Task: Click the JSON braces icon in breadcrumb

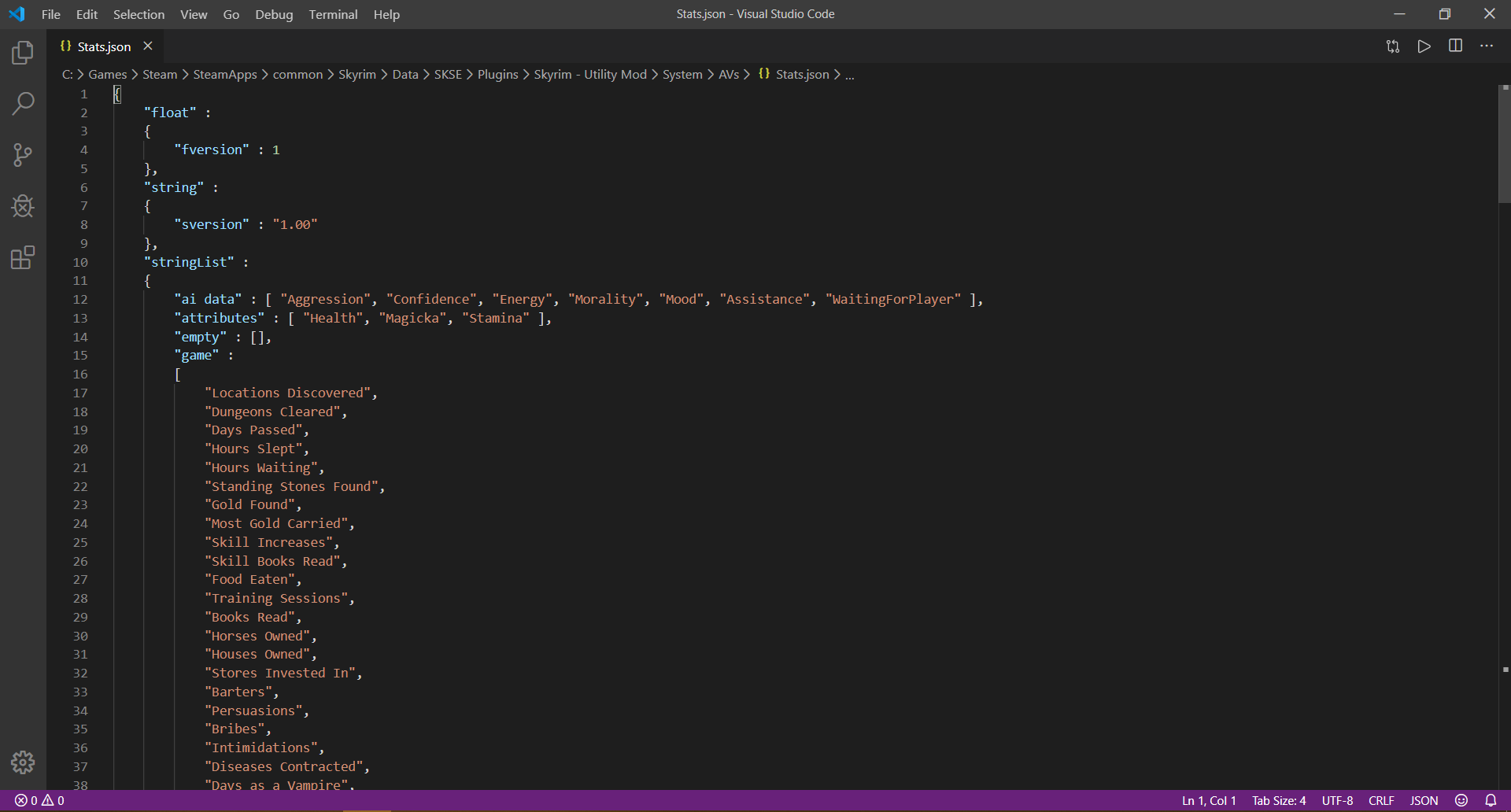Action: (764, 74)
